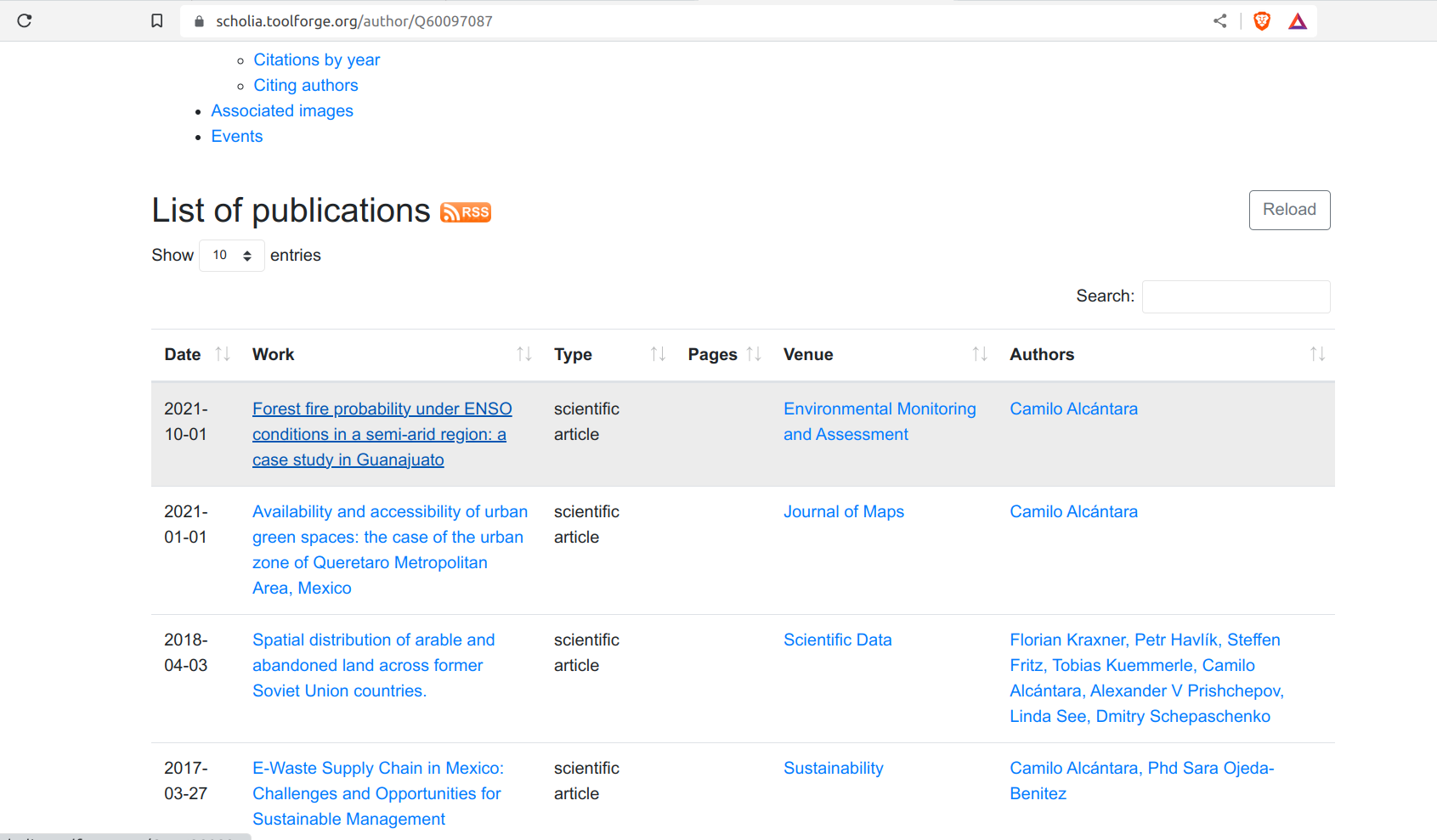Open the Brave Rewards triangle icon

click(1298, 20)
